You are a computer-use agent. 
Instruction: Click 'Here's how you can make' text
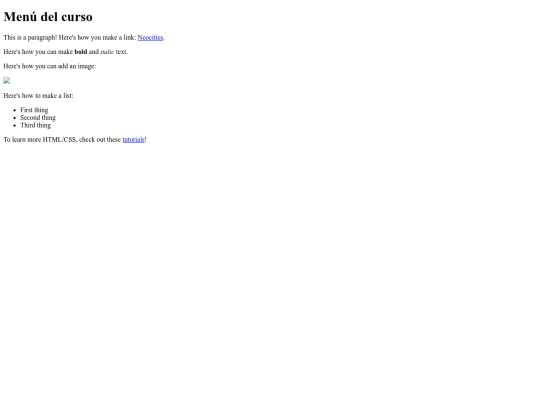[x=38, y=52]
